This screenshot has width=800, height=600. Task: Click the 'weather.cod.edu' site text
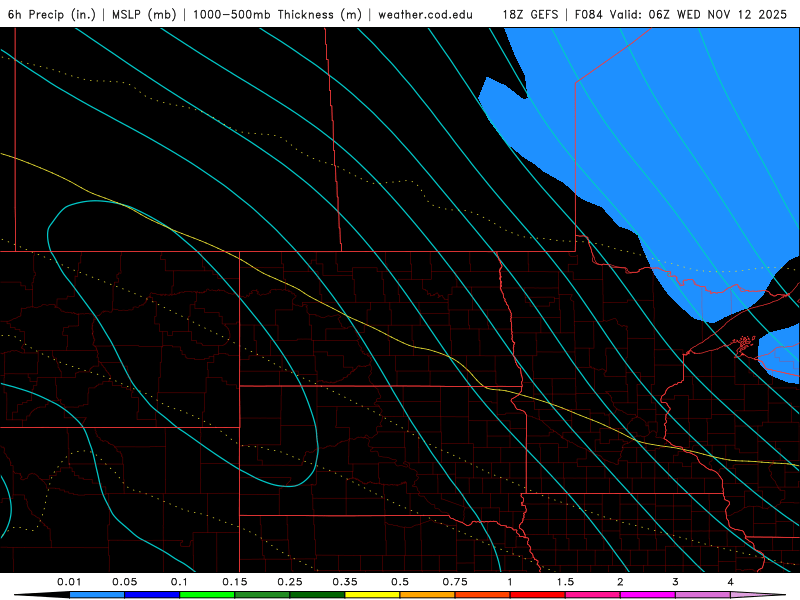pos(426,14)
